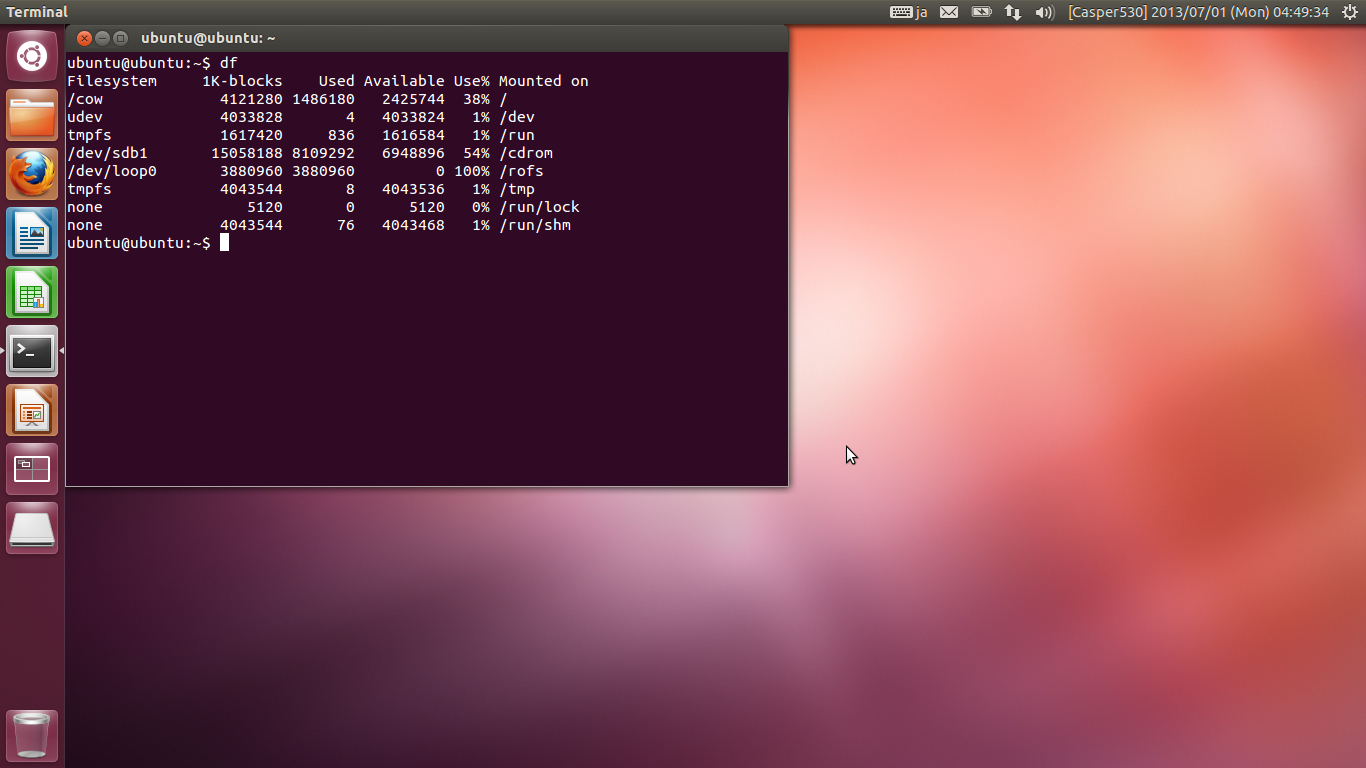The width and height of the screenshot is (1366, 768).
Task: Click the /tmp mount point text
Action: 517,189
